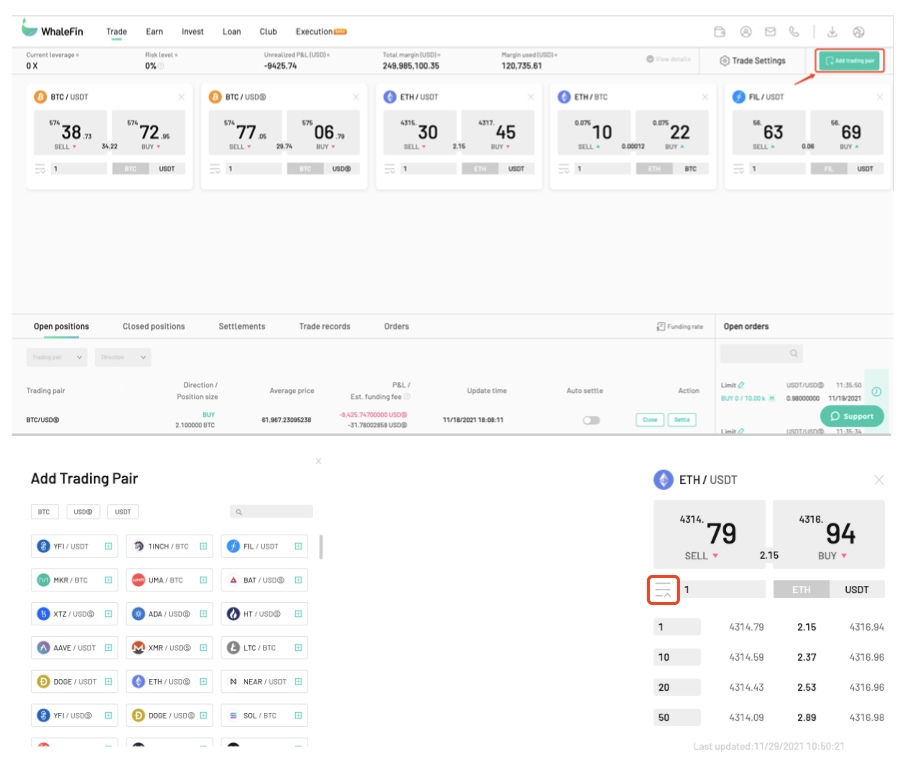Open the Support chat button

click(852, 416)
